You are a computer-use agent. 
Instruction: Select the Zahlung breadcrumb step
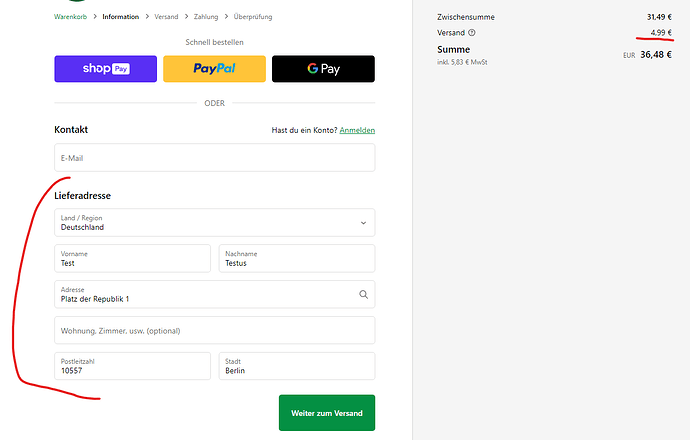click(207, 17)
